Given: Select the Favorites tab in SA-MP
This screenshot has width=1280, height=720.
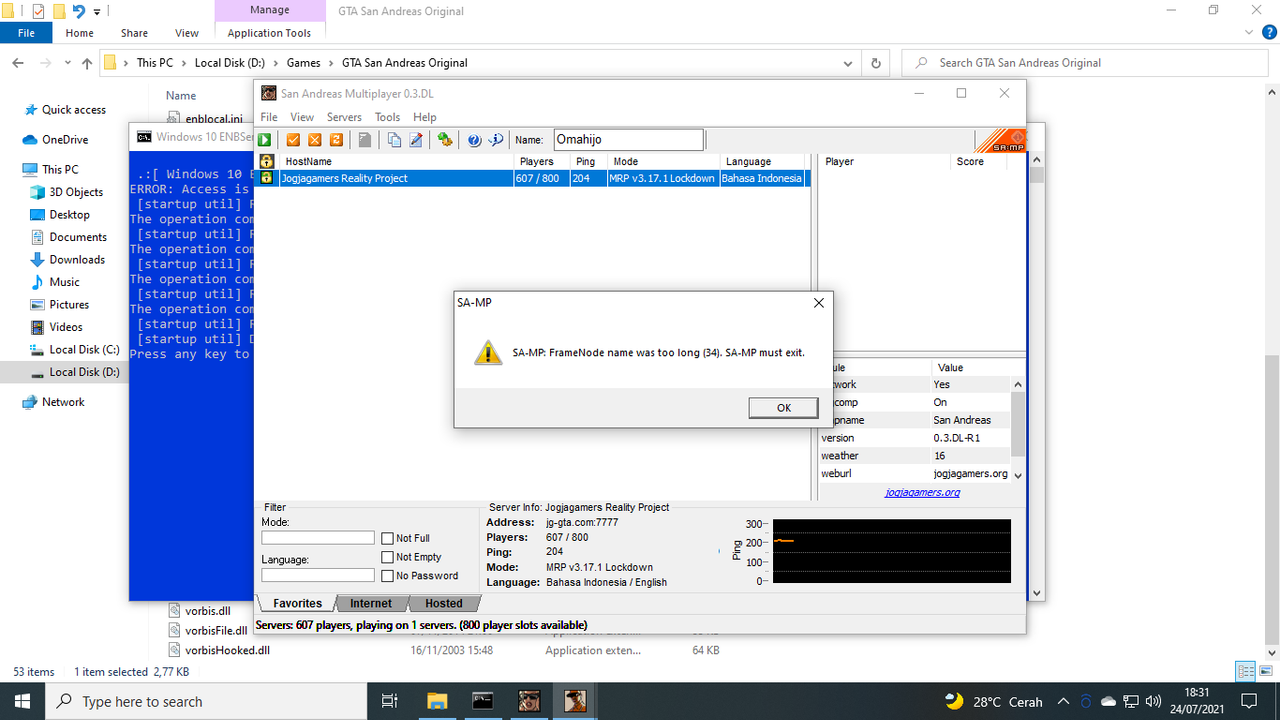Looking at the screenshot, I should click(298, 603).
